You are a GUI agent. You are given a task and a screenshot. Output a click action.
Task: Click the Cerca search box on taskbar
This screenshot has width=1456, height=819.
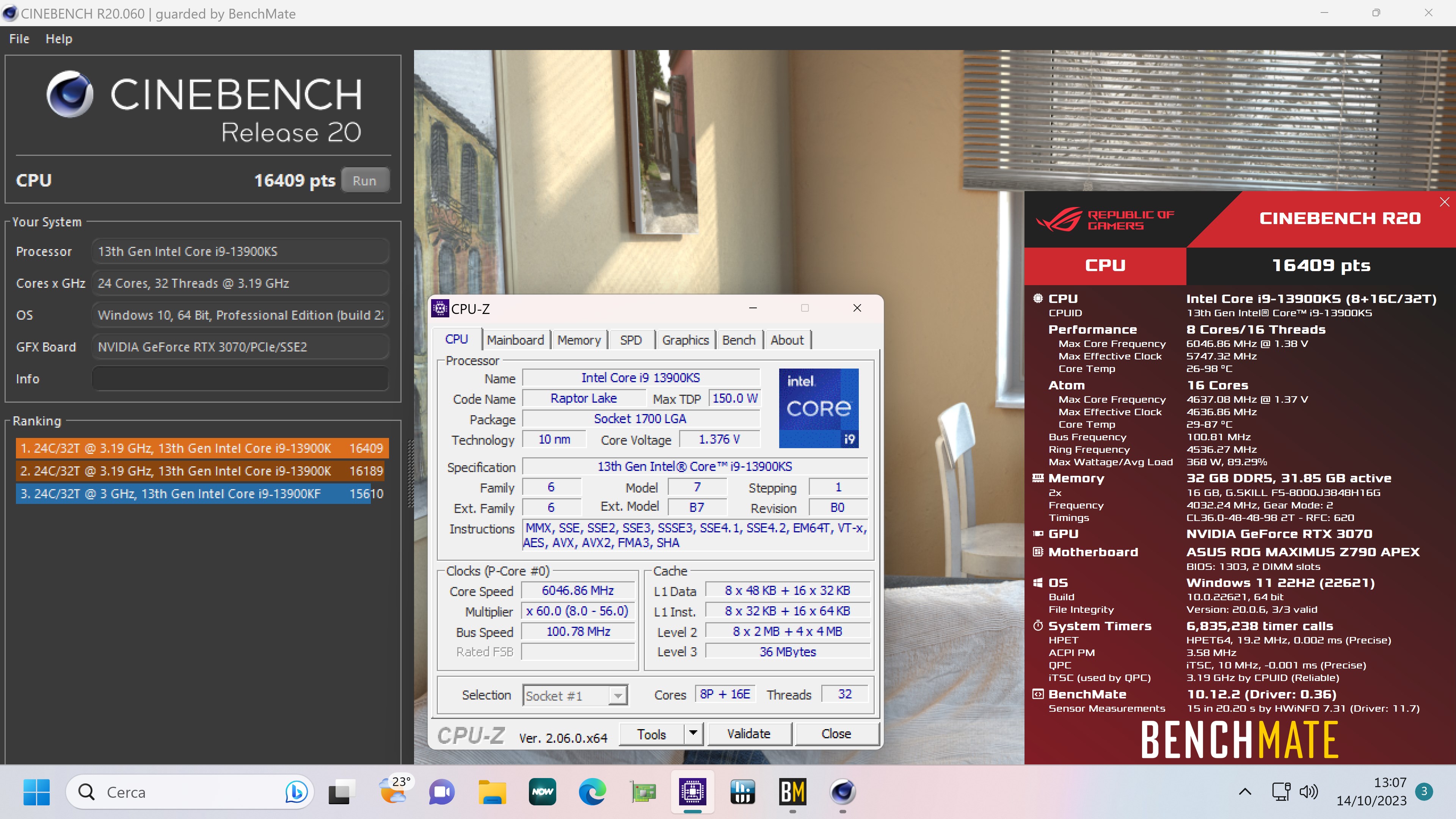coord(190,792)
